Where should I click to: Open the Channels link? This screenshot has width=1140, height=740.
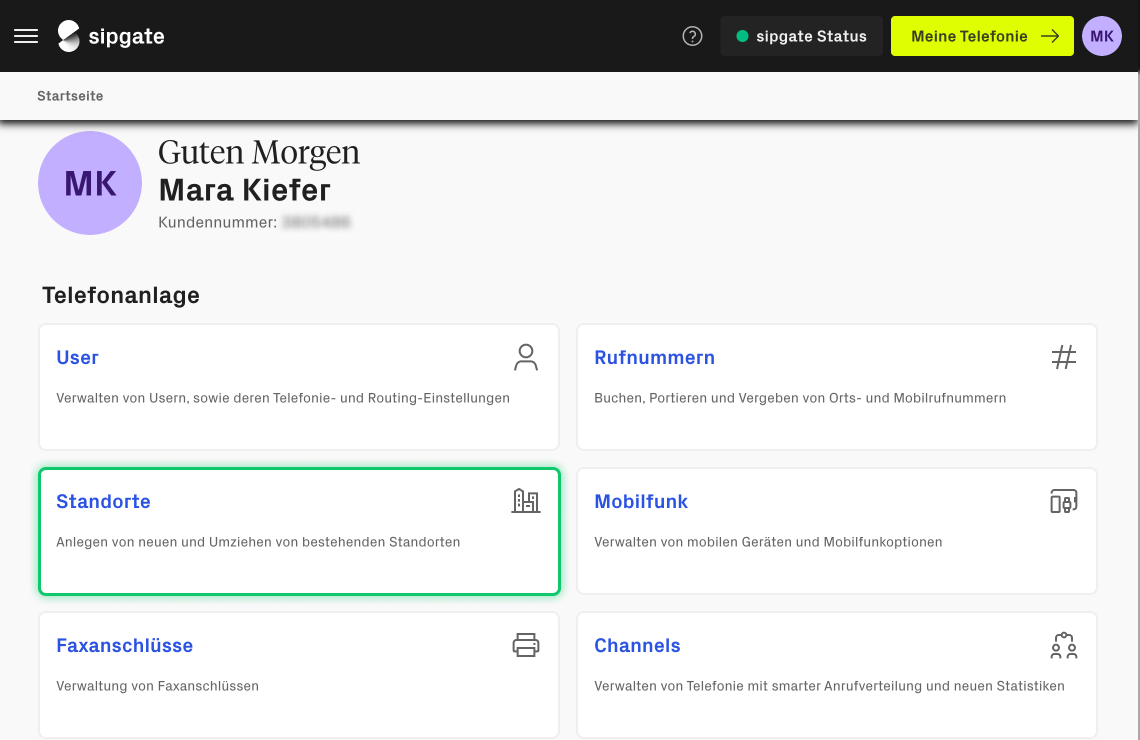637,646
